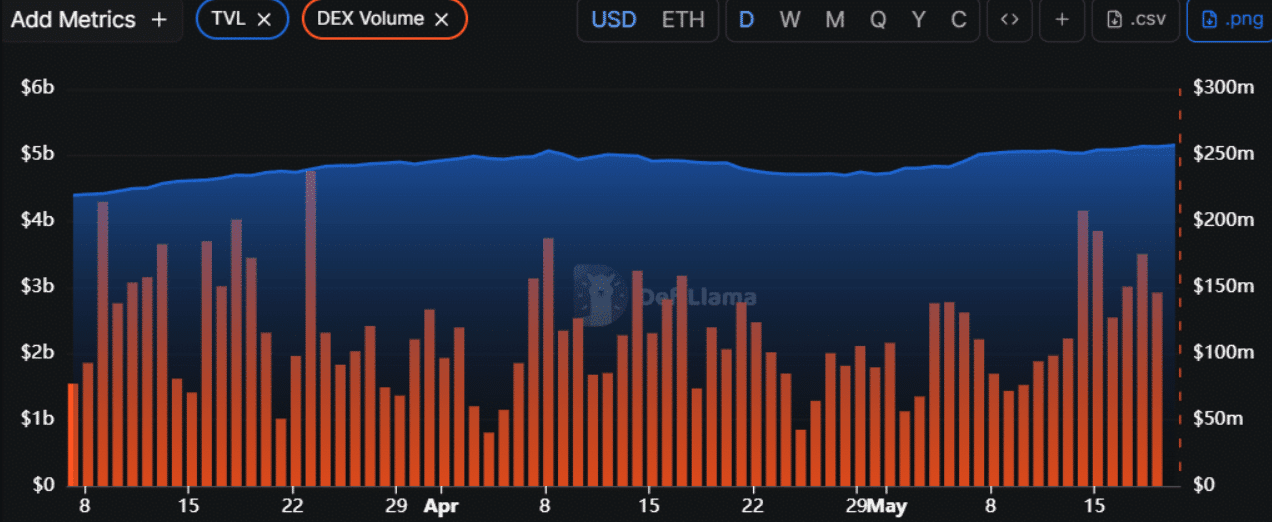This screenshot has height=522, width=1272.
Task: Click the $4b left axis label
Action: pos(38,220)
